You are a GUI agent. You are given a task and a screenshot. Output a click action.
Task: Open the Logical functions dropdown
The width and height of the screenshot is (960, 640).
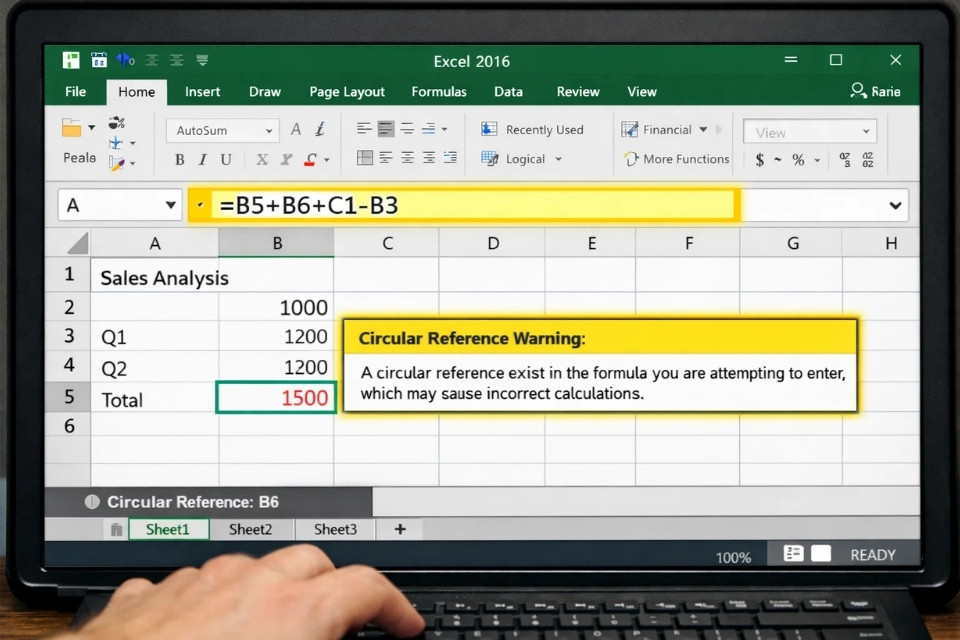tap(560, 159)
